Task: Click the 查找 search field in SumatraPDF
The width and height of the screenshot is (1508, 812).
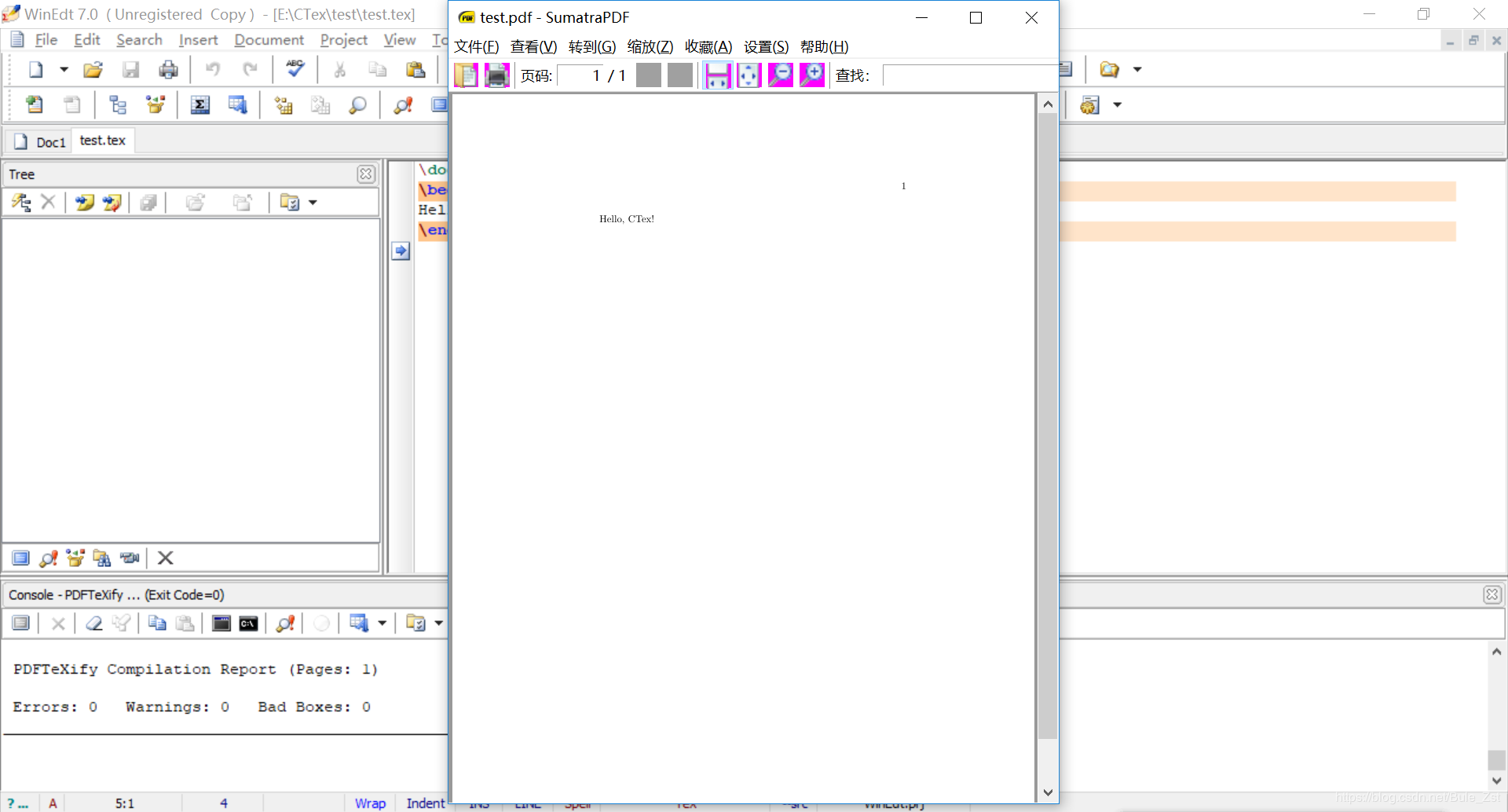Action: tap(970, 75)
